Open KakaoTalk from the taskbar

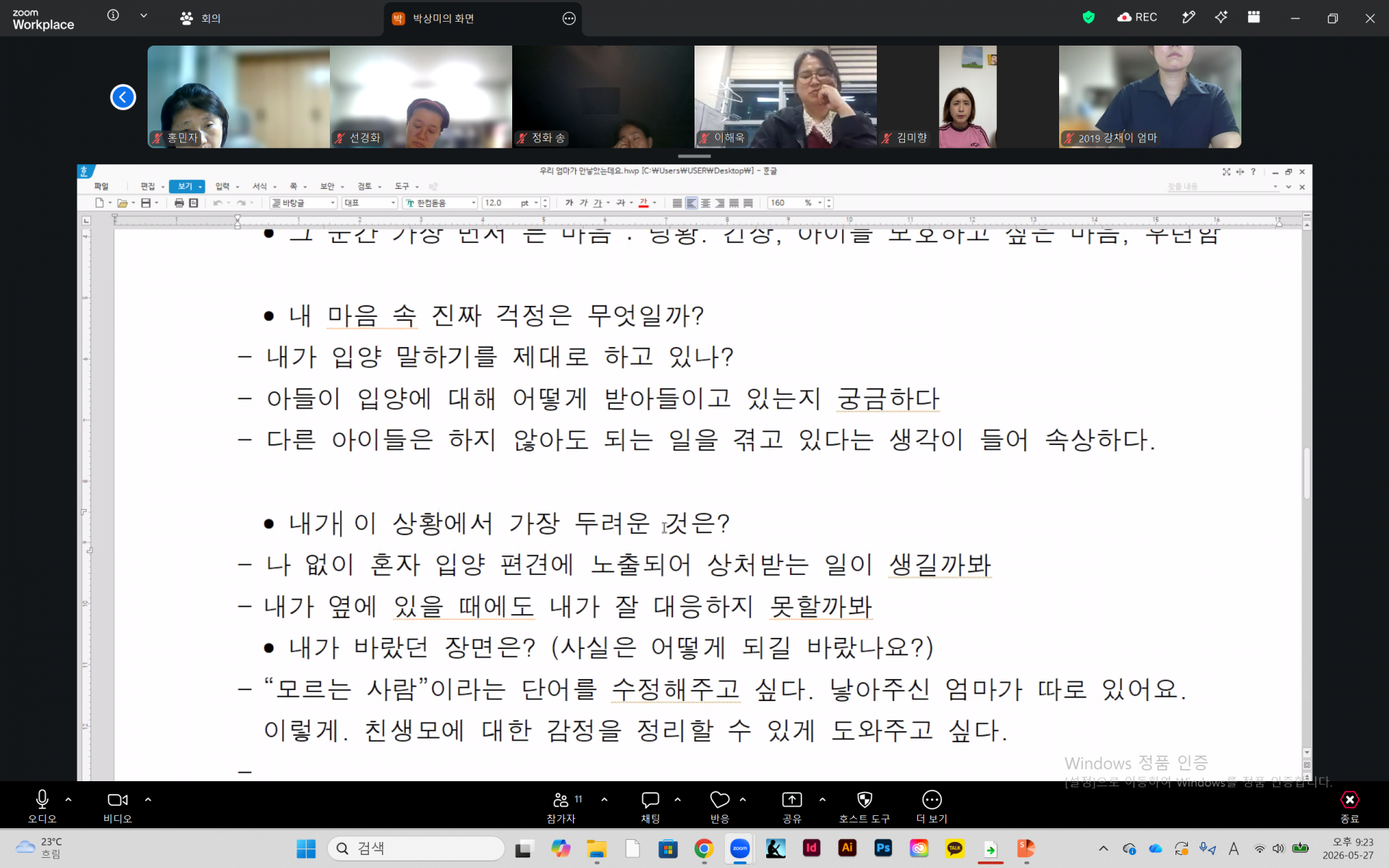[954, 848]
